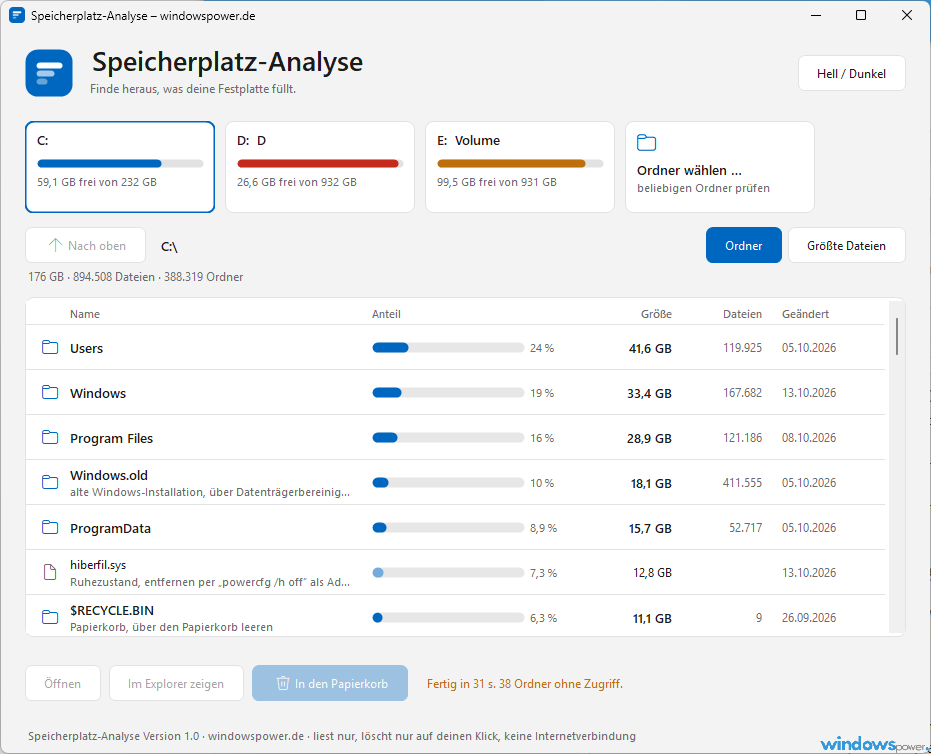Click the ProgramData folder icon

50,527
